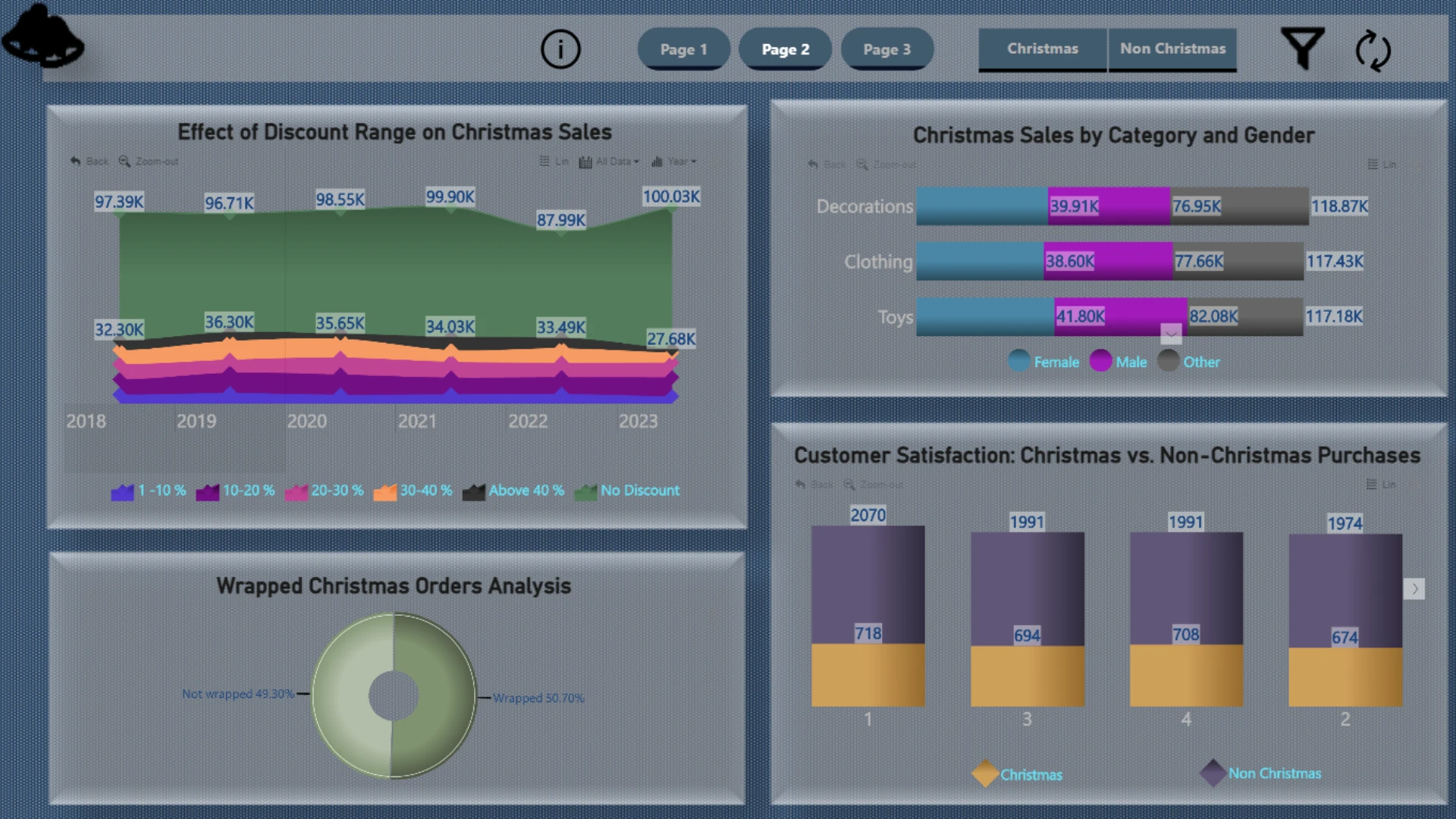Open the All Data dropdown
Image resolution: width=1456 pixels, height=819 pixels.
pyautogui.click(x=609, y=162)
